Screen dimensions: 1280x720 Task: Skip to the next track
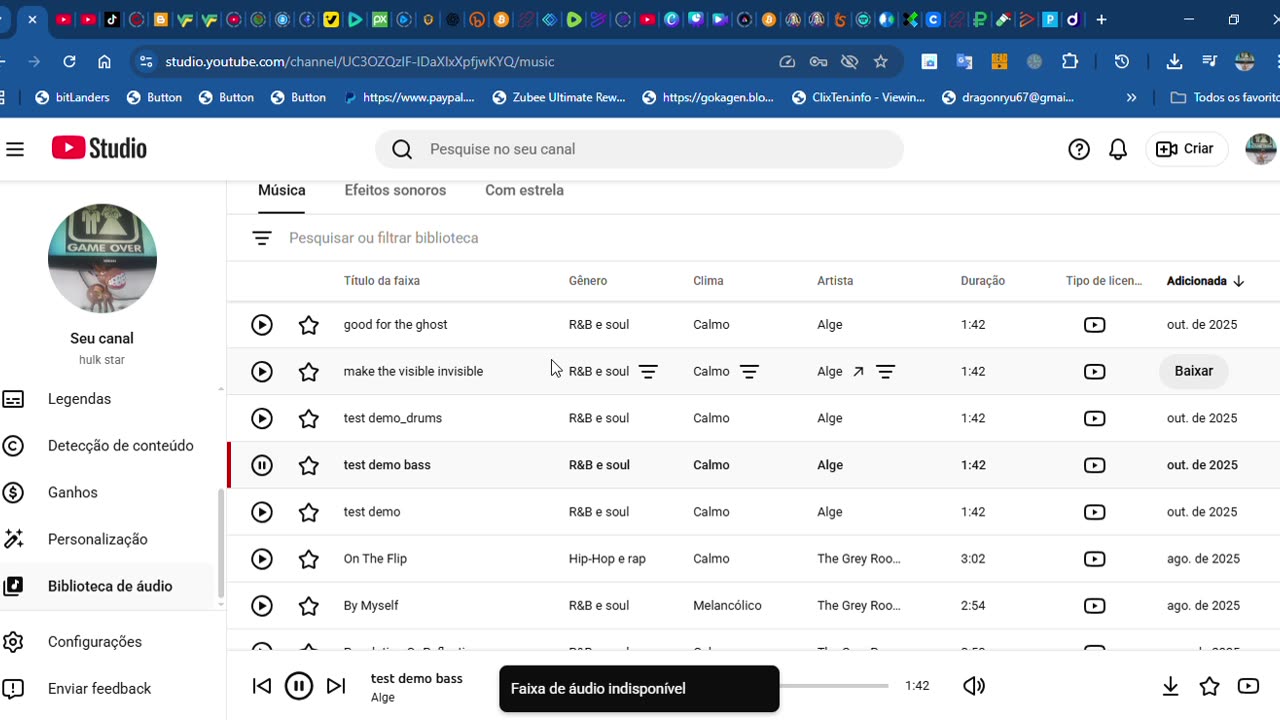click(x=336, y=686)
